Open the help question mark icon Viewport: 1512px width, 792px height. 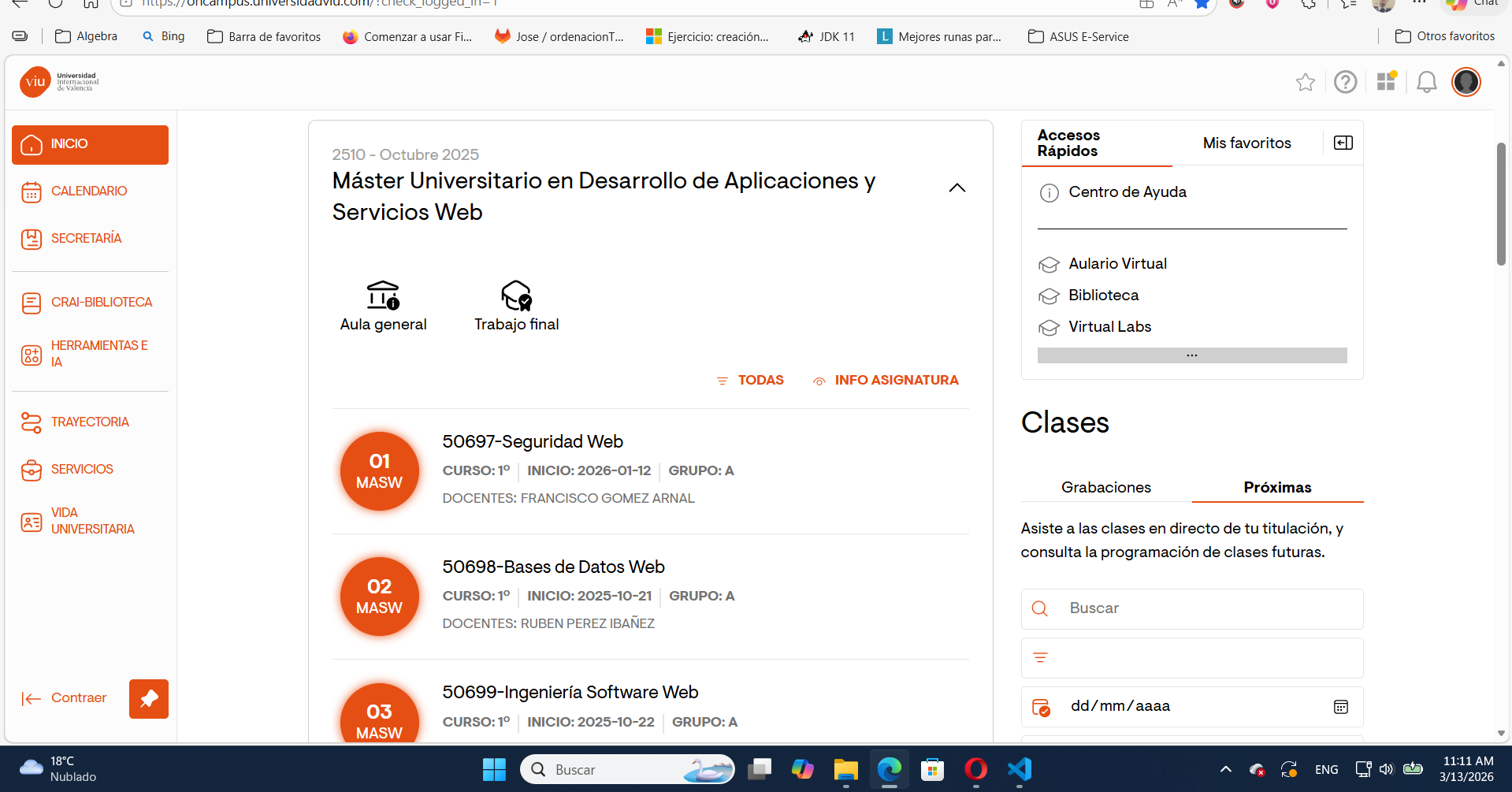click(1345, 82)
